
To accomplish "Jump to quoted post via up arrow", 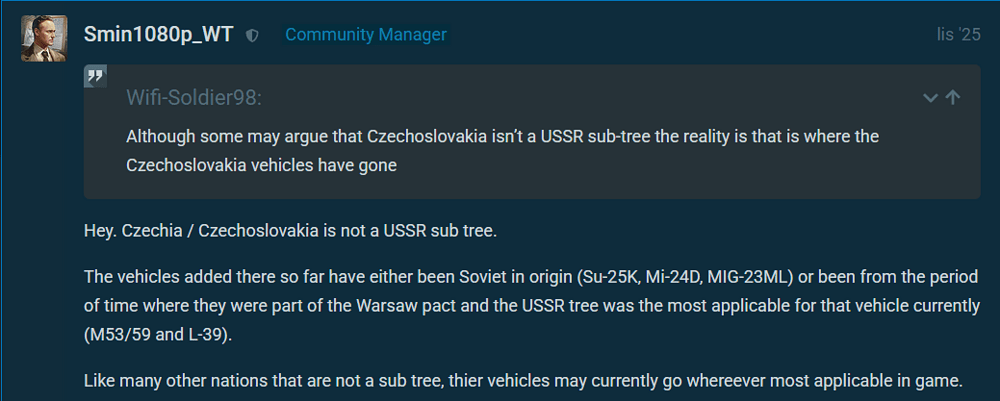I will (x=953, y=97).
